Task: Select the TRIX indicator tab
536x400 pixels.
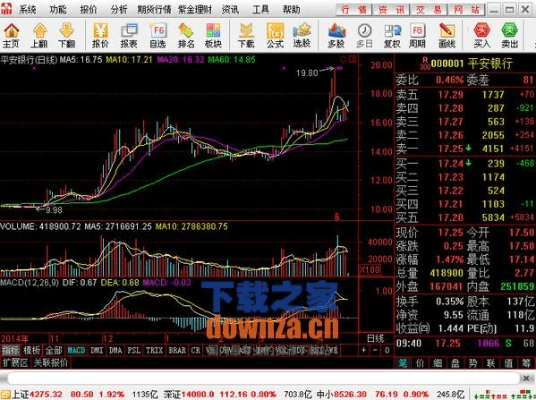Action: tap(154, 350)
